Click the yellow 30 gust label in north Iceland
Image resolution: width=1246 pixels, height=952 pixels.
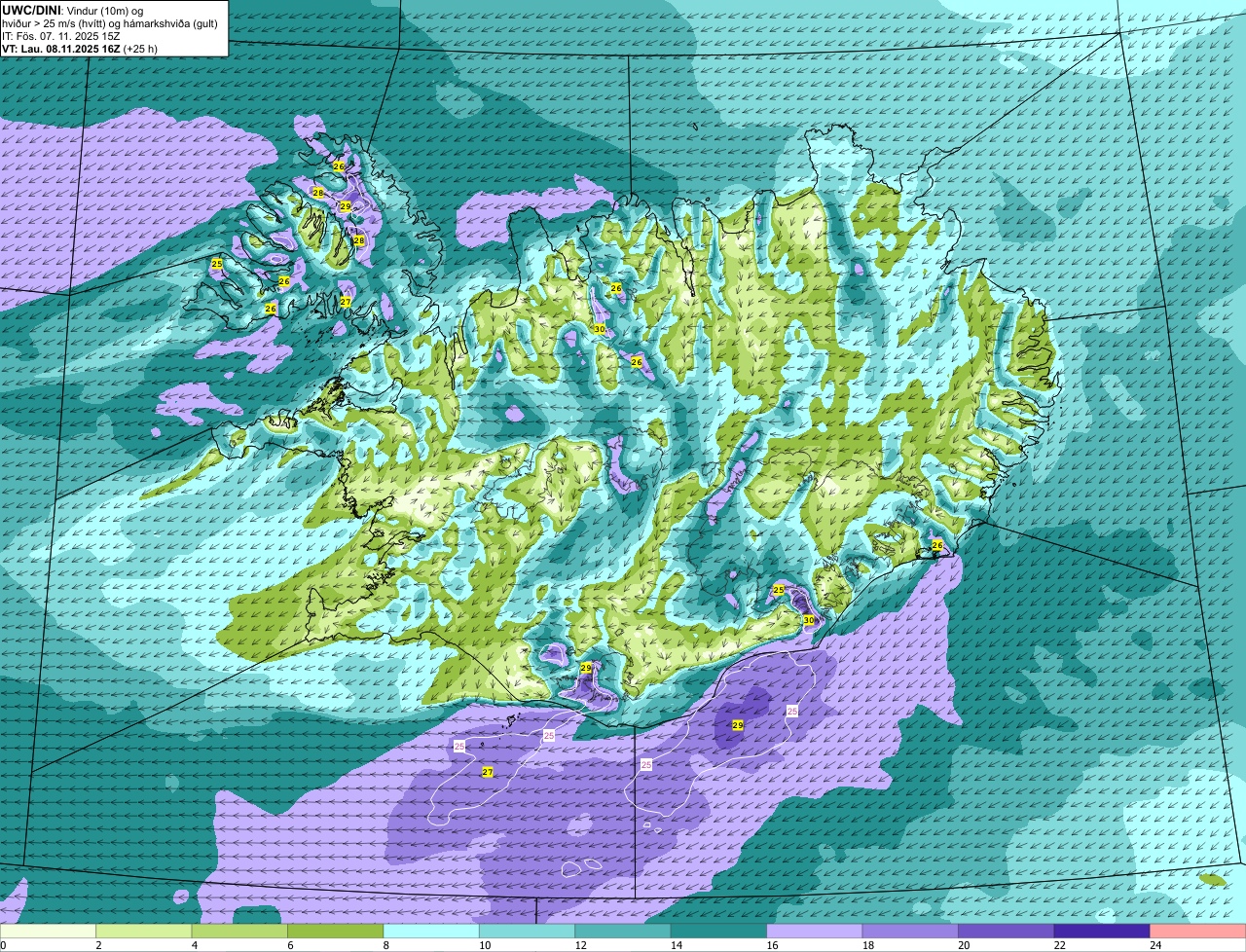600,329
